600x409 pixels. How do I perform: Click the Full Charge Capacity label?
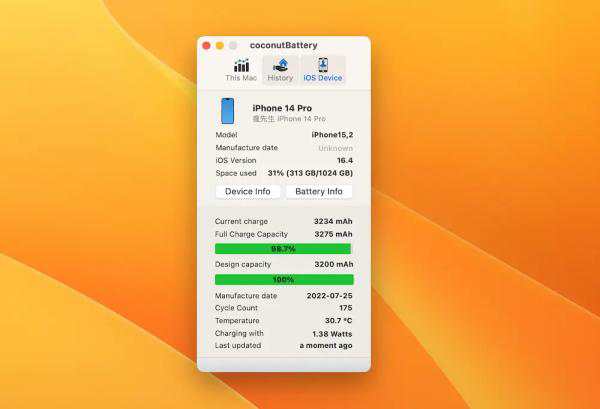click(x=251, y=234)
